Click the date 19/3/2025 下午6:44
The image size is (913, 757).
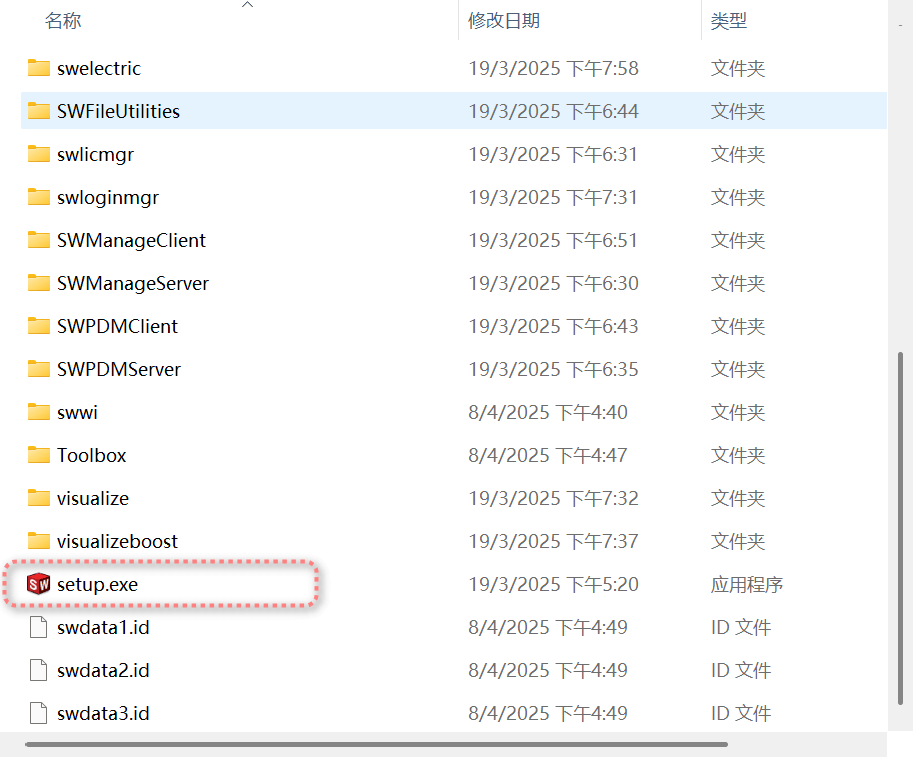553,111
